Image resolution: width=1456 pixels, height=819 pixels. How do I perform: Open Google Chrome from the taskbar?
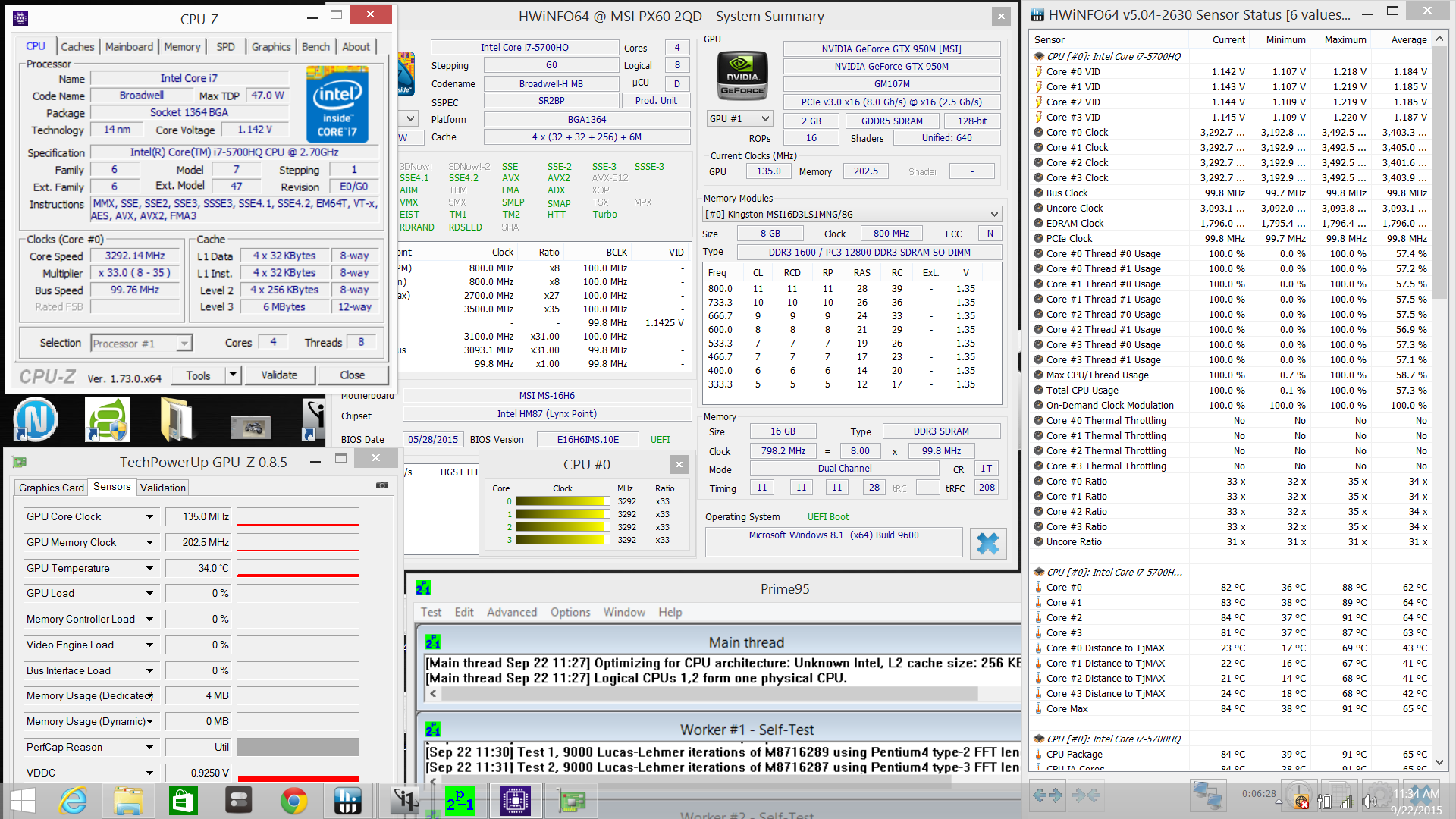[x=293, y=801]
